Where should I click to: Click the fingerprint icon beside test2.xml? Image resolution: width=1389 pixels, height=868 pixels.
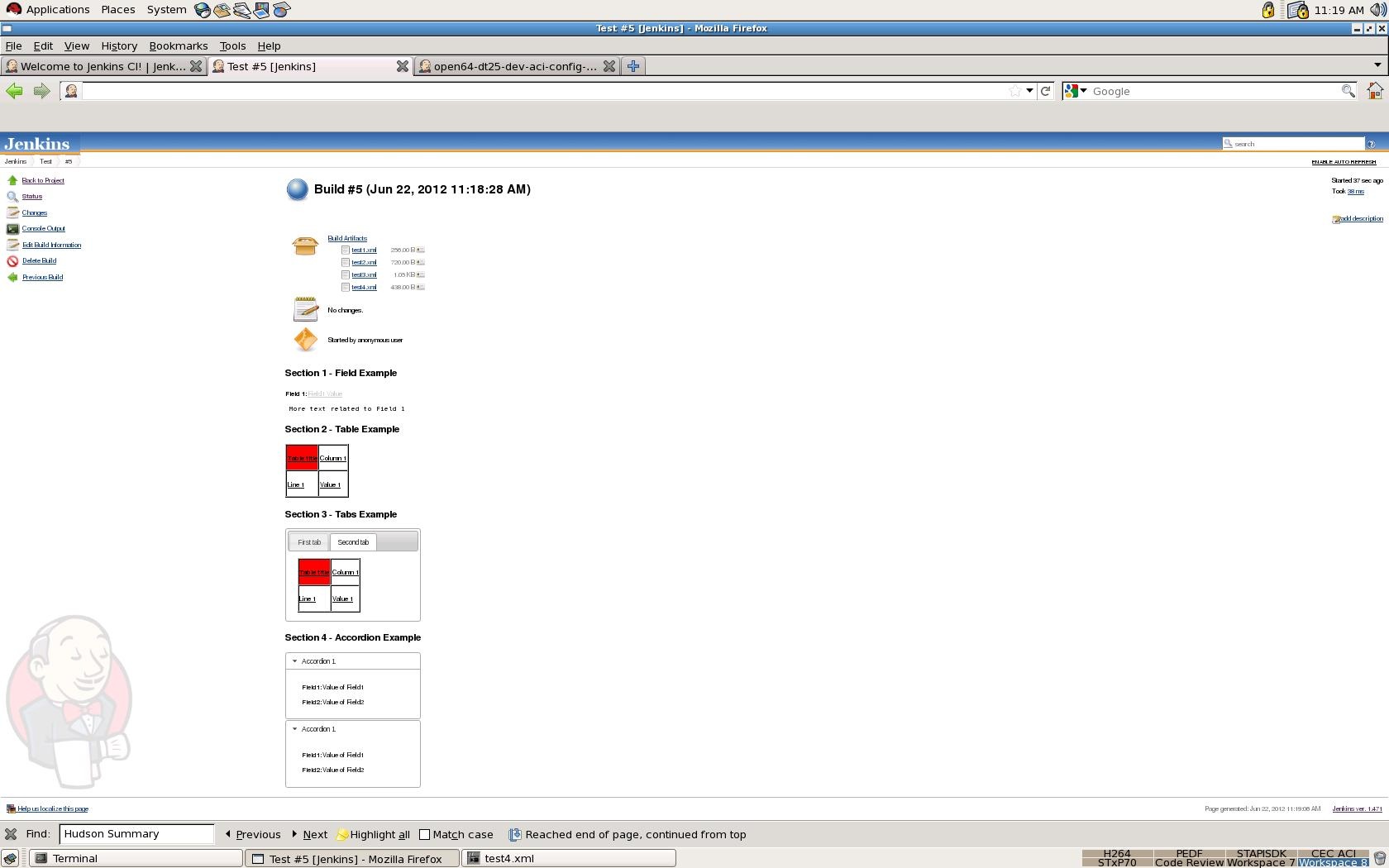click(420, 262)
